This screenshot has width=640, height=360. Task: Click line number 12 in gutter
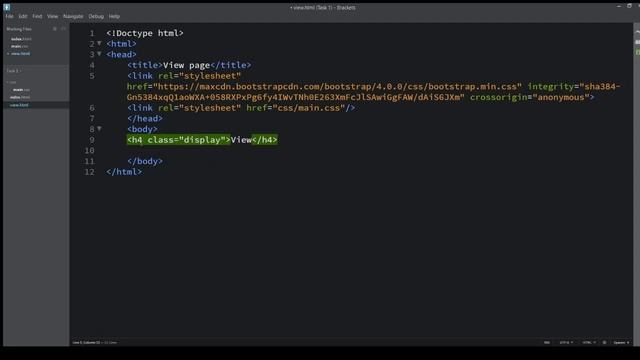(x=90, y=172)
